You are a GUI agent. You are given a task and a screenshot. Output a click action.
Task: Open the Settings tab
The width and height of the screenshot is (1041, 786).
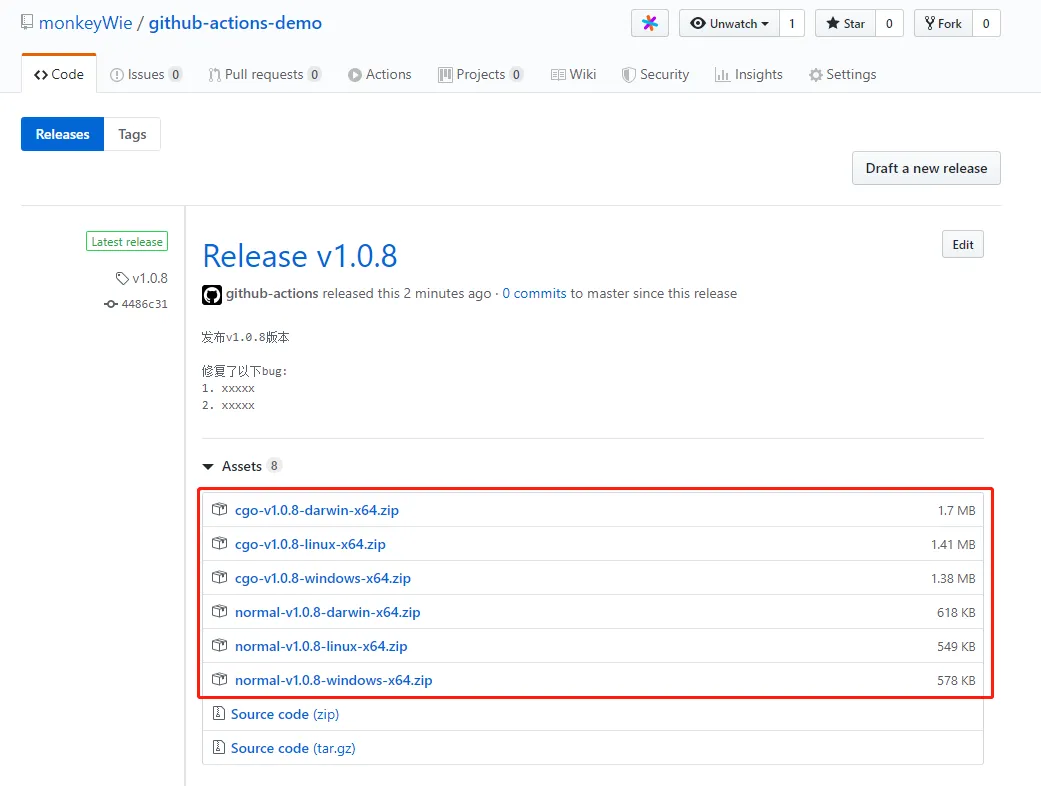pos(842,75)
